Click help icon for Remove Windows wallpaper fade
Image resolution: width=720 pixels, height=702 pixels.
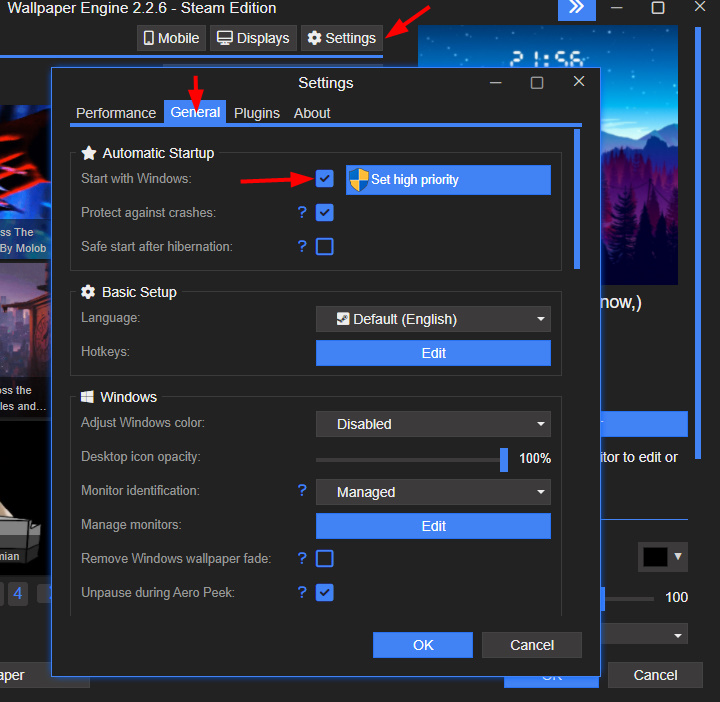pos(302,558)
